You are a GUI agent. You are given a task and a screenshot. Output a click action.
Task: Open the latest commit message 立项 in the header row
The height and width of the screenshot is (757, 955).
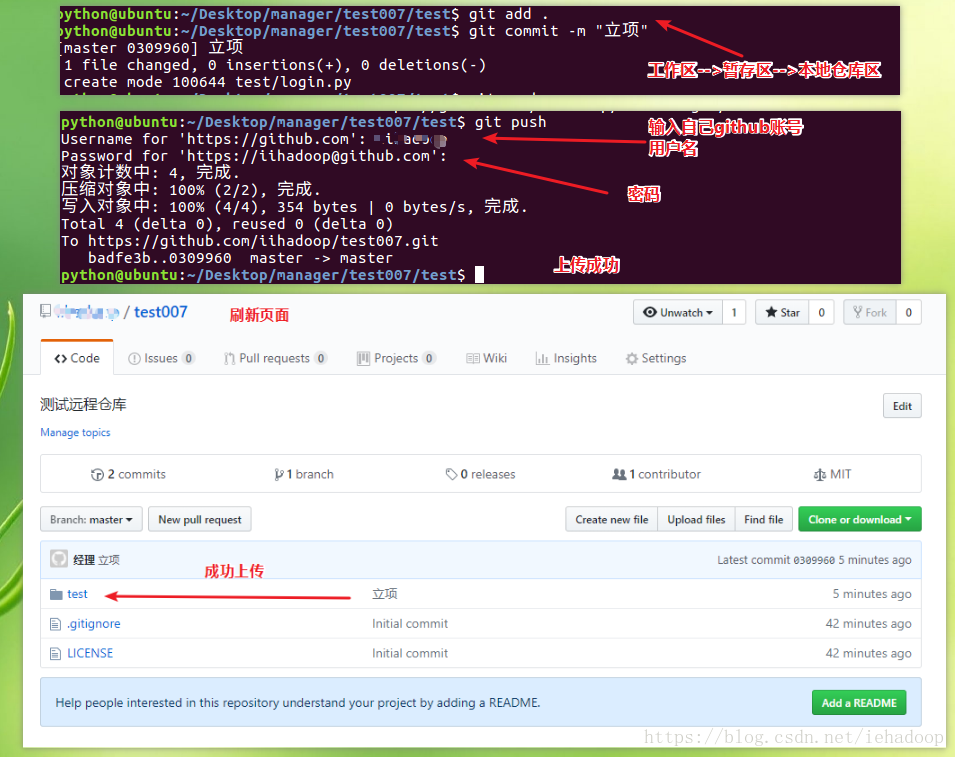click(109, 560)
